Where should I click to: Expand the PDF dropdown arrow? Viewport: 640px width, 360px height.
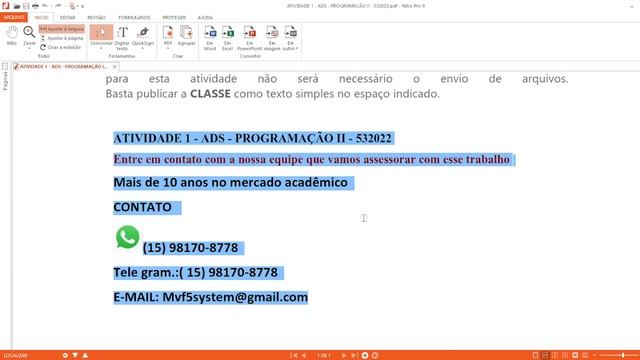[x=168, y=49]
